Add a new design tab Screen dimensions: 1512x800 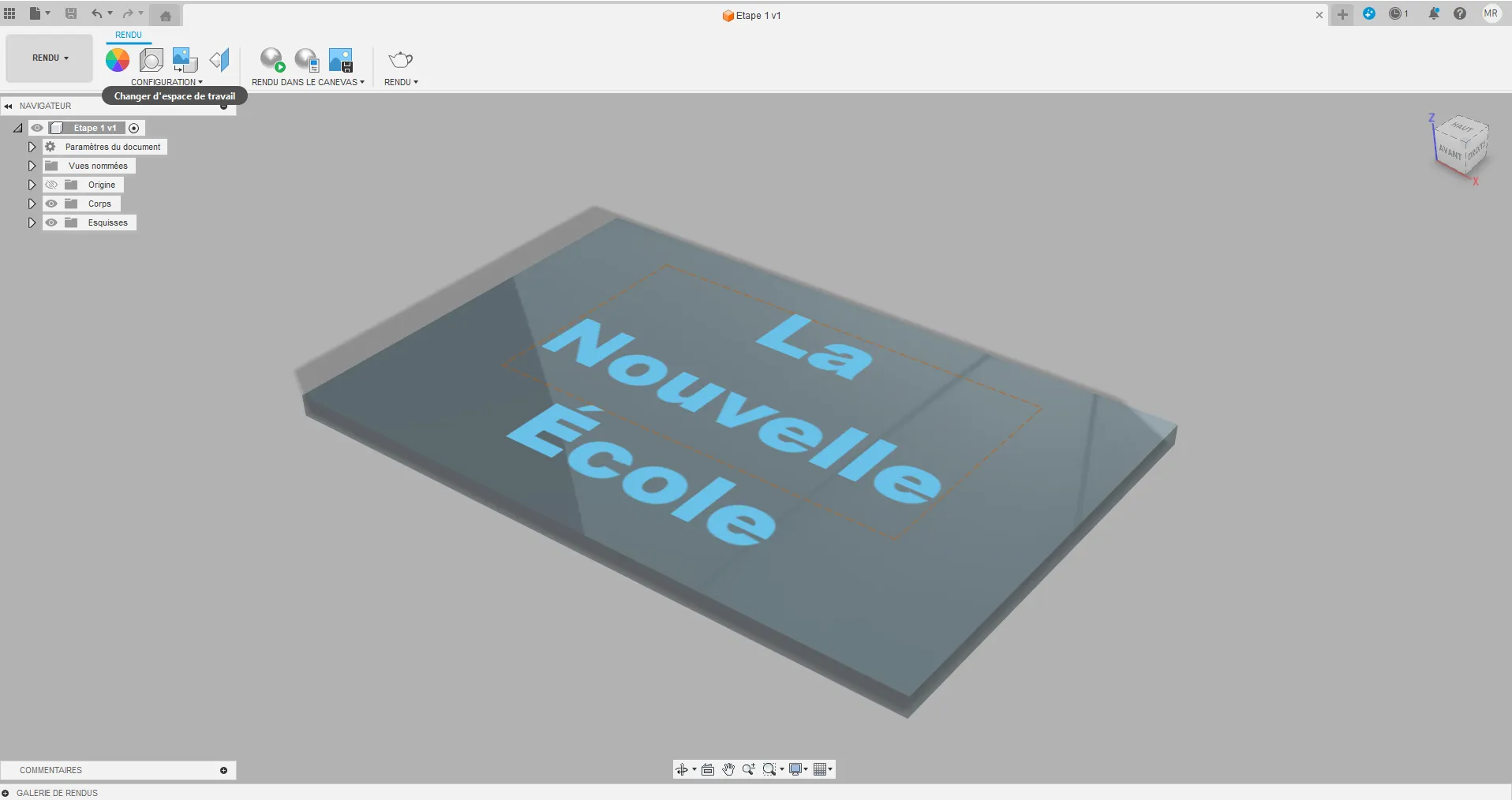1342,14
